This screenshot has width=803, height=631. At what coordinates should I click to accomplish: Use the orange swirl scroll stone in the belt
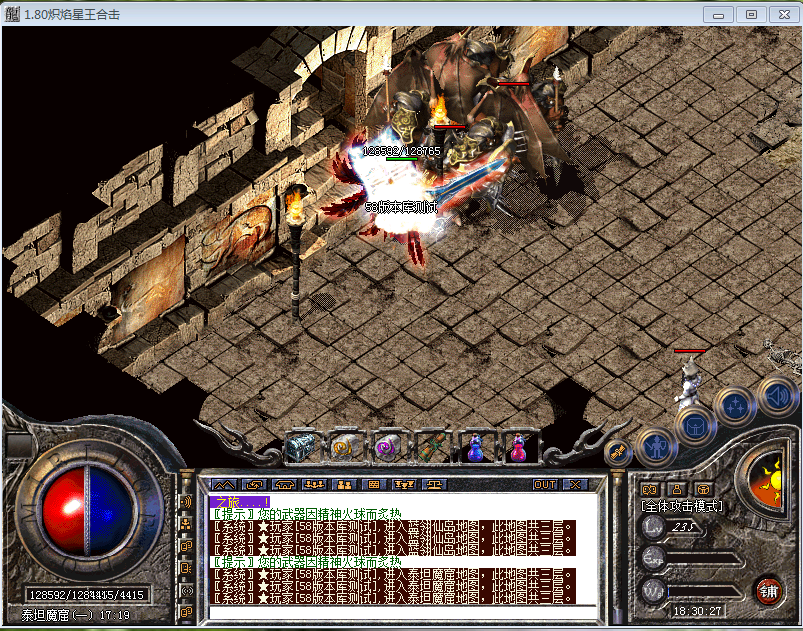345,447
